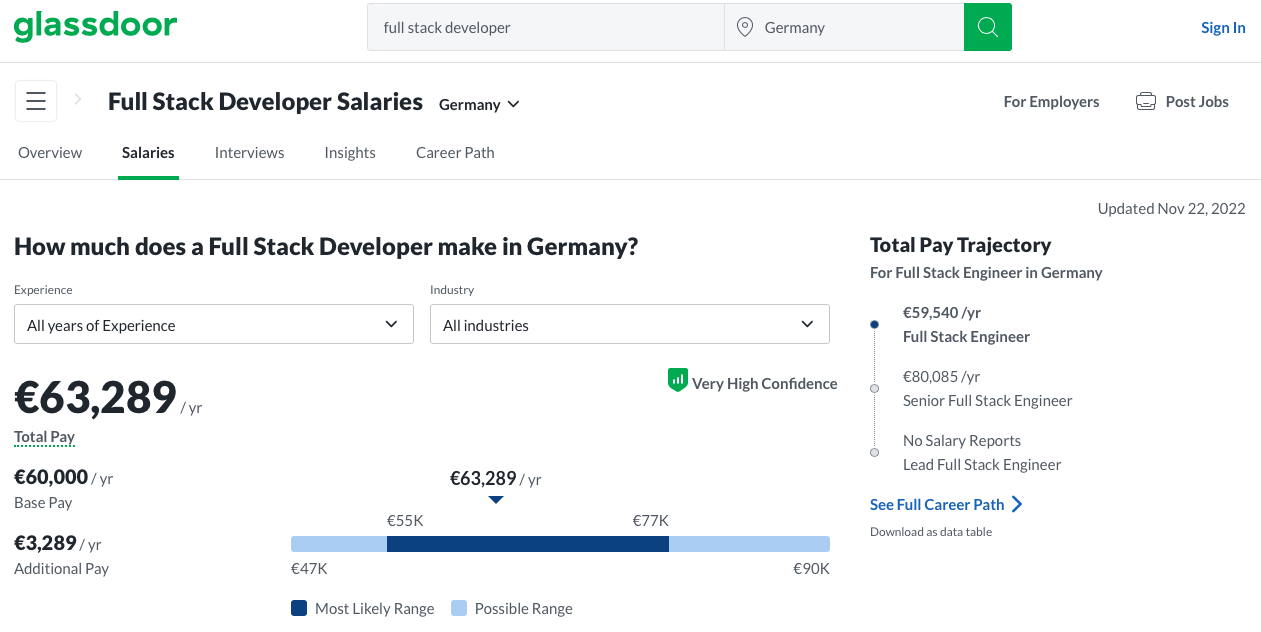Click the job title search field
1261x632 pixels.
click(x=546, y=27)
